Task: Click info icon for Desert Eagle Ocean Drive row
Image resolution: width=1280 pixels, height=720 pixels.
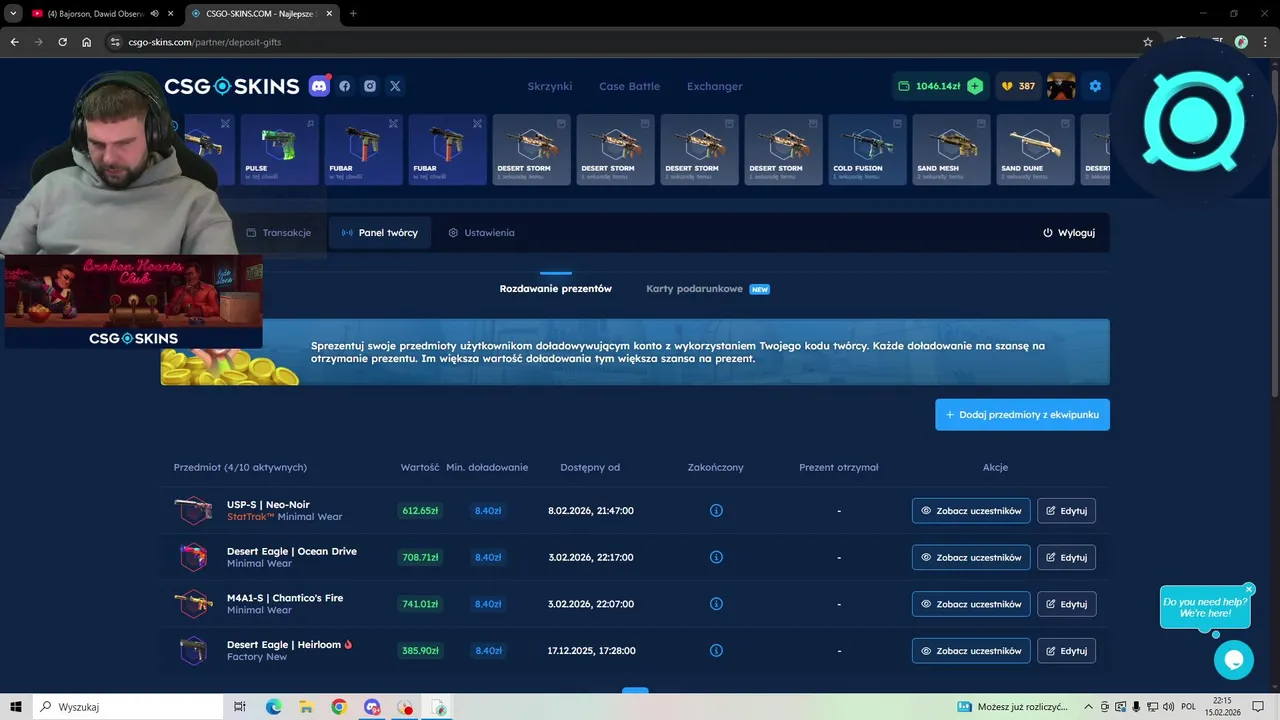Action: coord(716,557)
